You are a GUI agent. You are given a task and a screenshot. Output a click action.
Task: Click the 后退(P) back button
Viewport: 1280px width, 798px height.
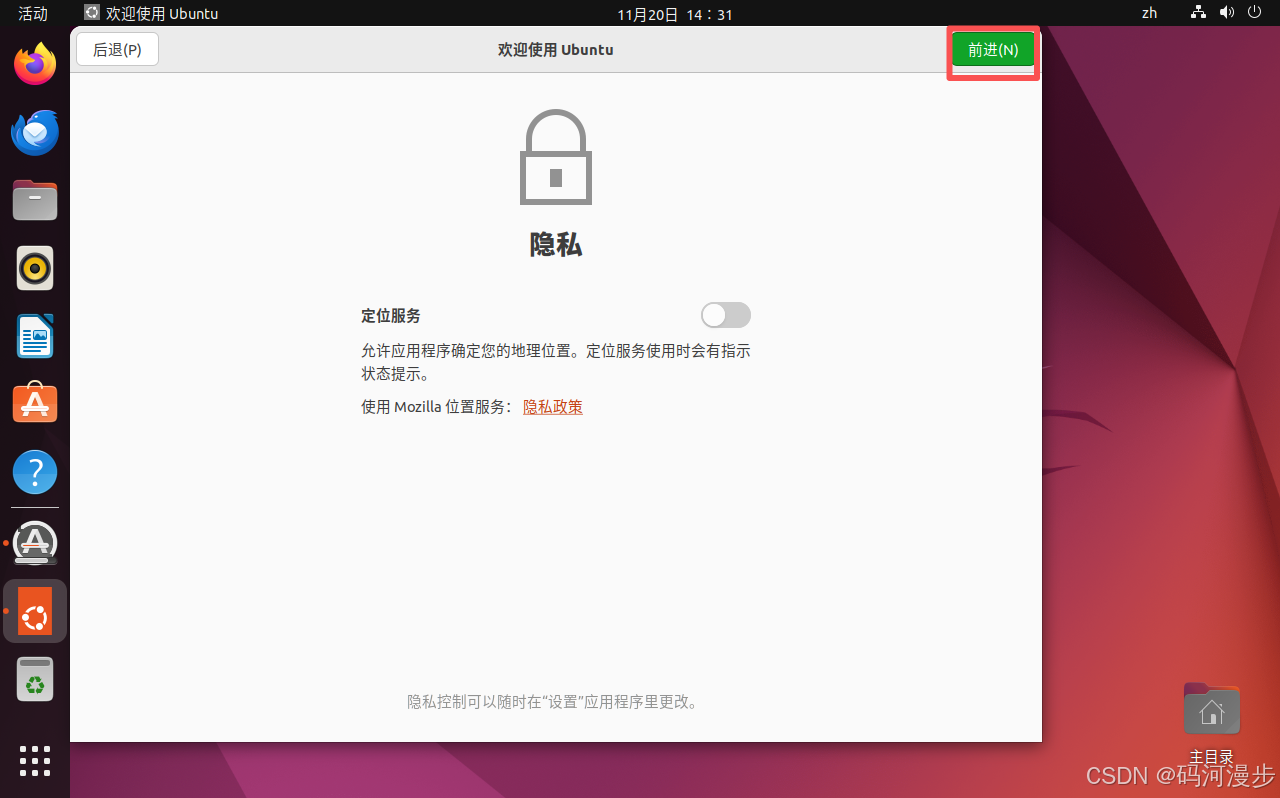pos(117,50)
